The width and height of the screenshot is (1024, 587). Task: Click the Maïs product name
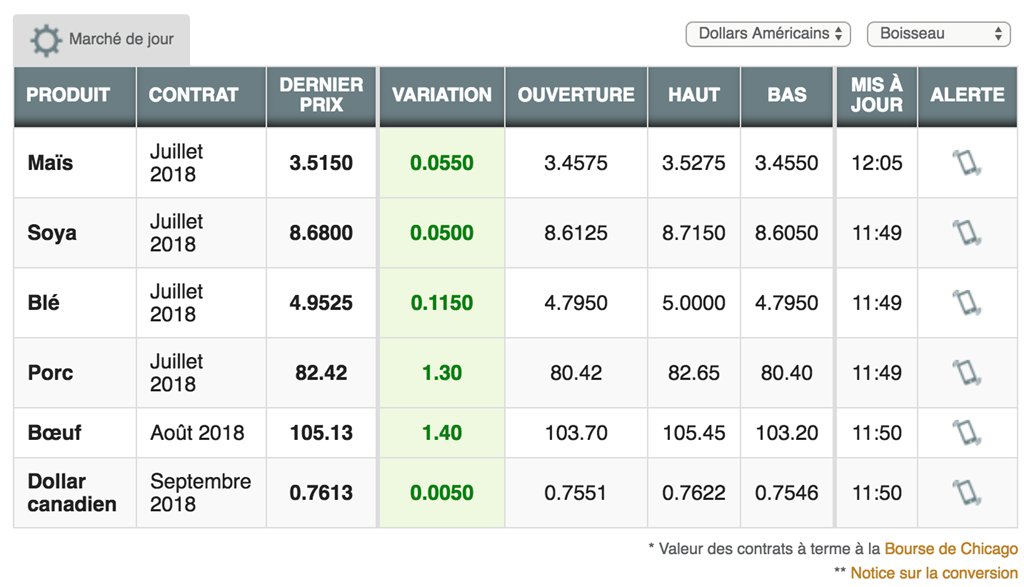coord(50,163)
